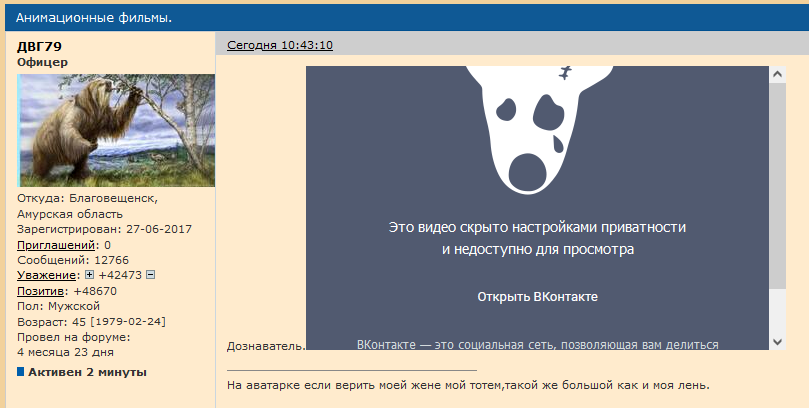The height and width of the screenshot is (408, 809).
Task: Click the embedded video scrollbar down arrow
Action: 778,341
